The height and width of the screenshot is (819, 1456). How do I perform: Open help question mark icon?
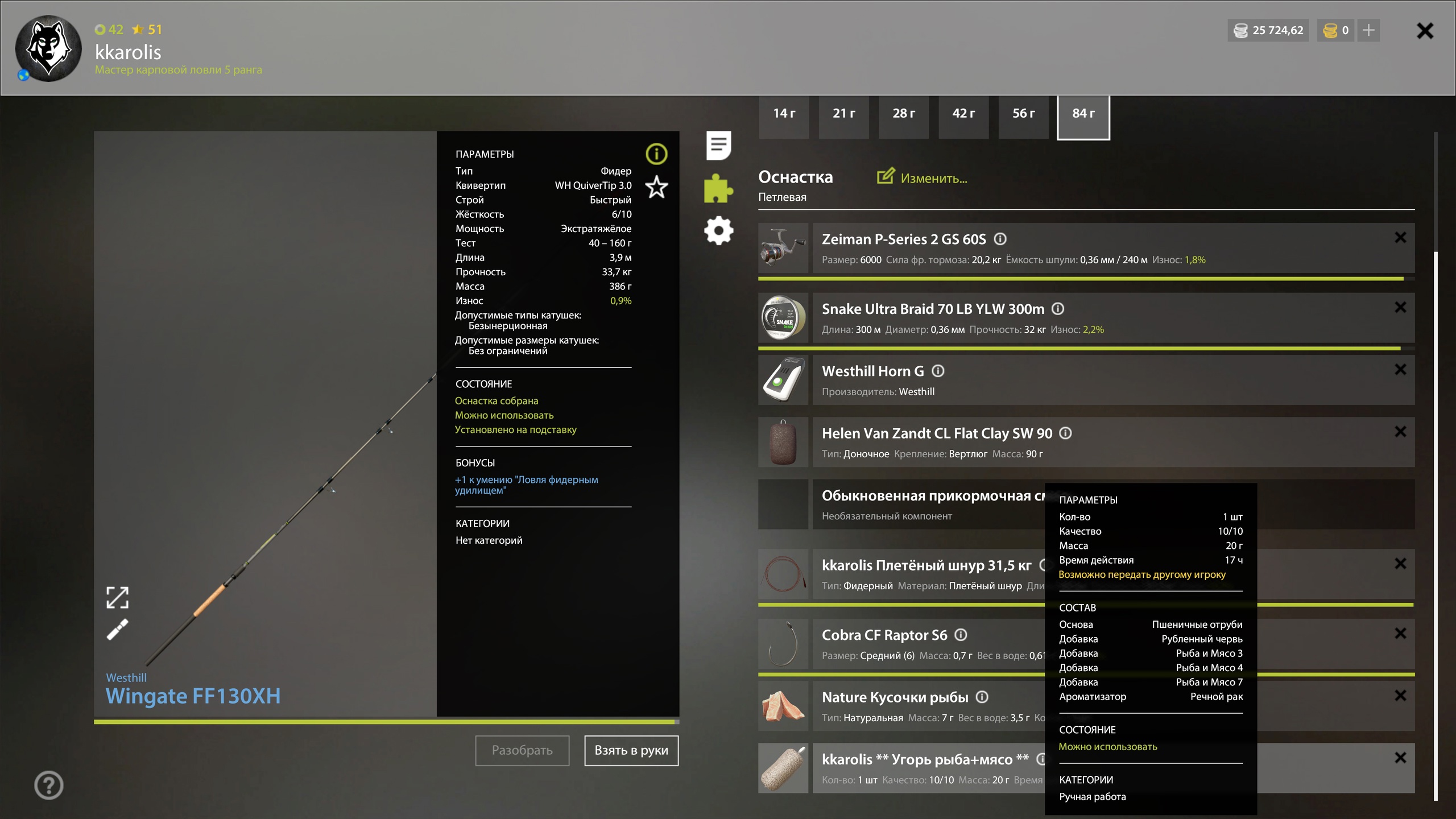point(48,785)
